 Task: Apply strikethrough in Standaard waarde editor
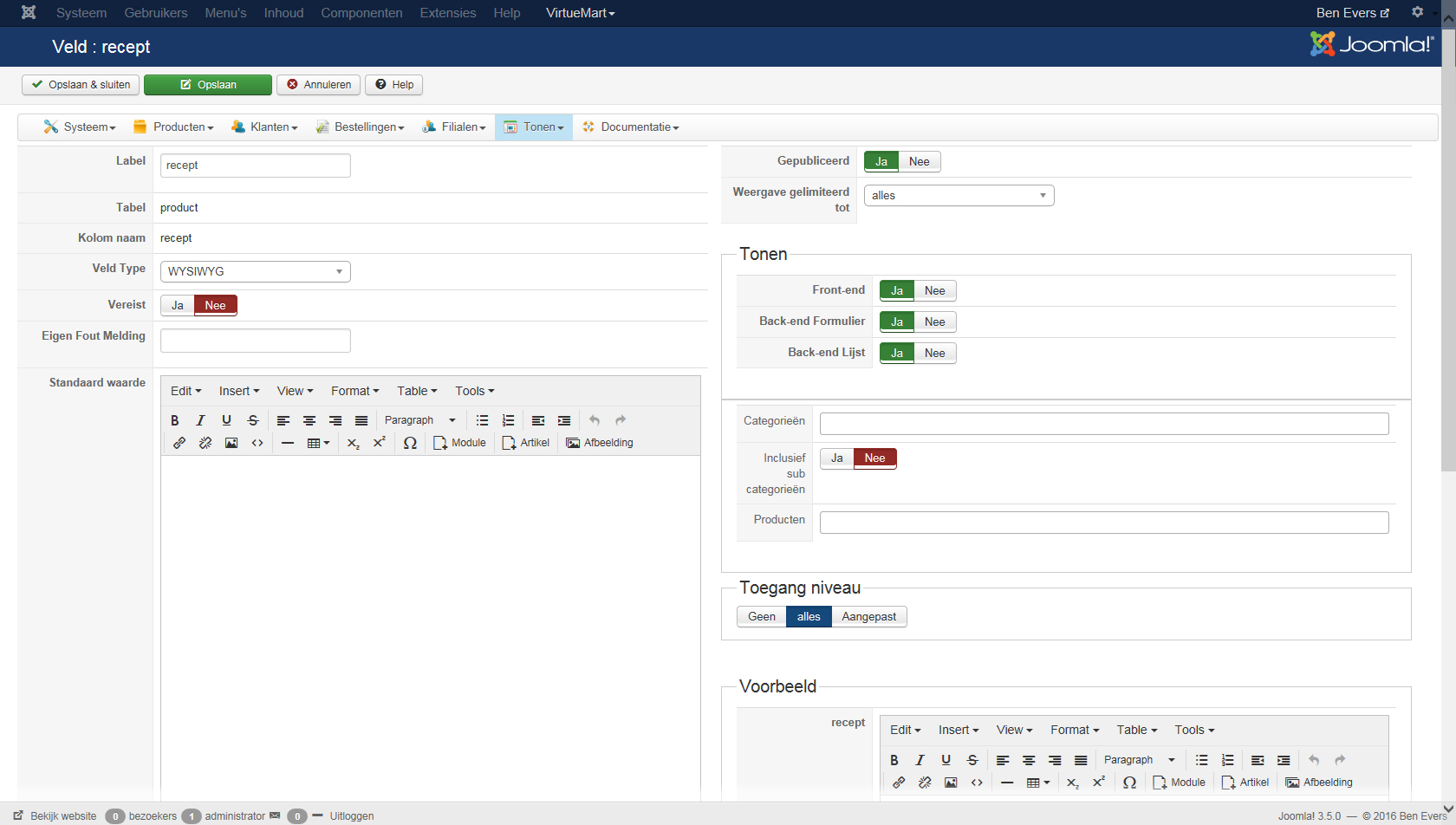(253, 420)
